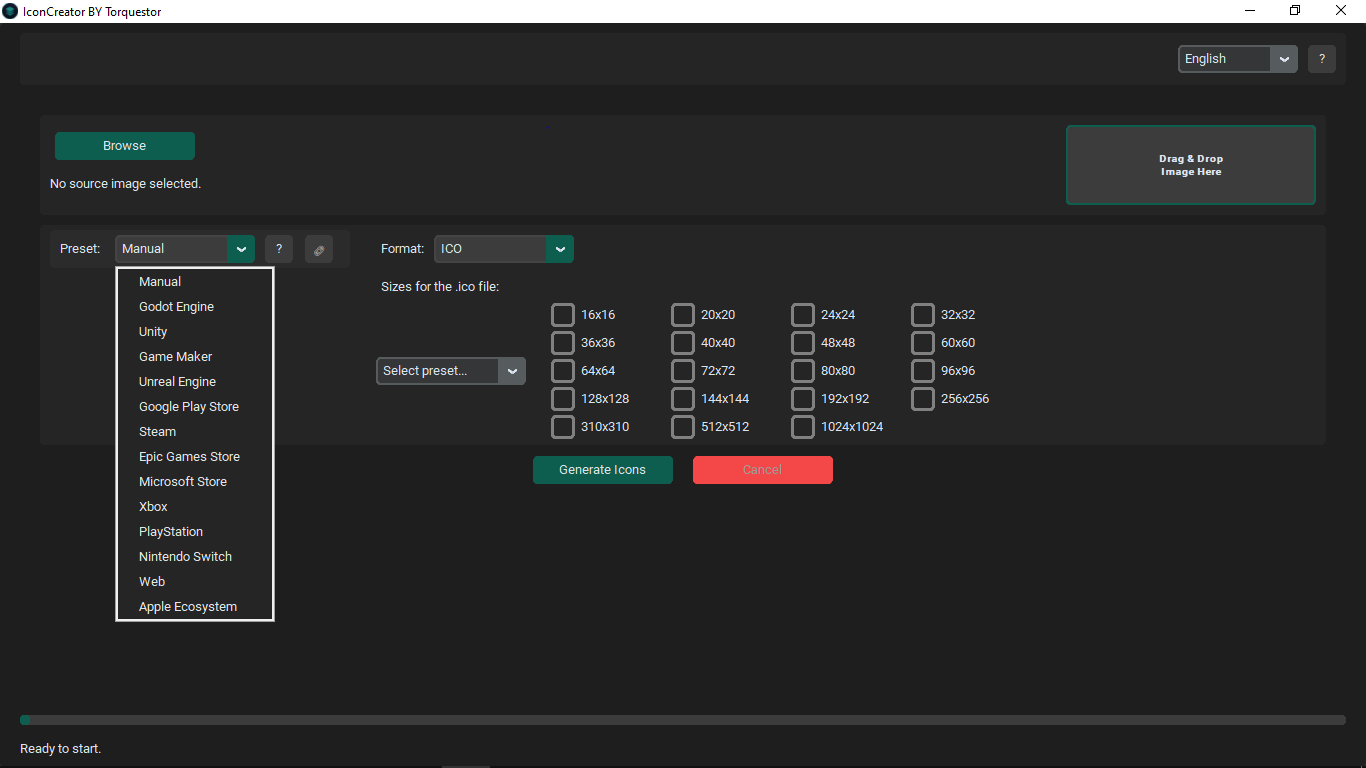Select the Epic Games Store preset

(x=195, y=457)
